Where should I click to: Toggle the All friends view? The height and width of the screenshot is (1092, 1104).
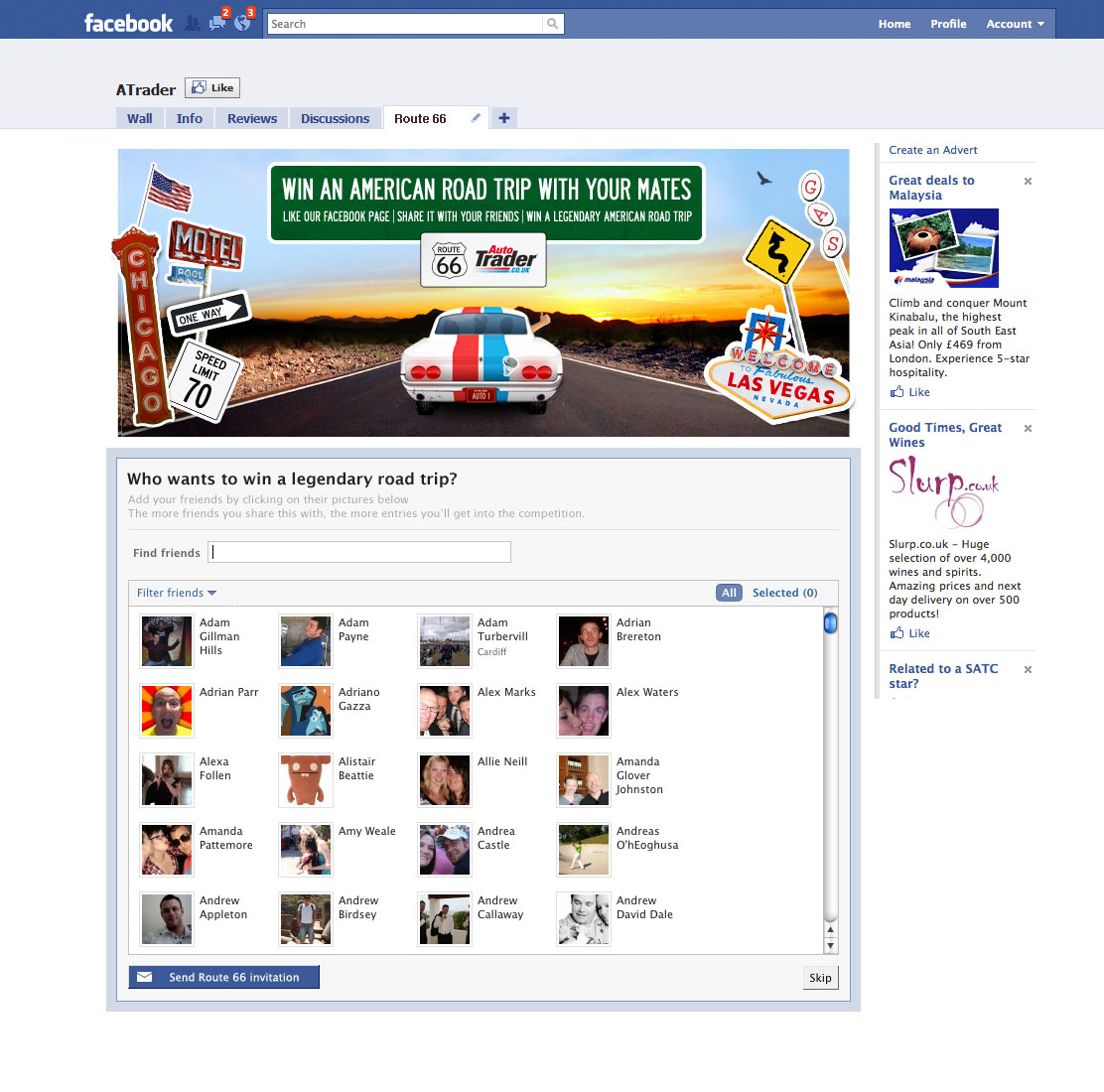click(729, 593)
